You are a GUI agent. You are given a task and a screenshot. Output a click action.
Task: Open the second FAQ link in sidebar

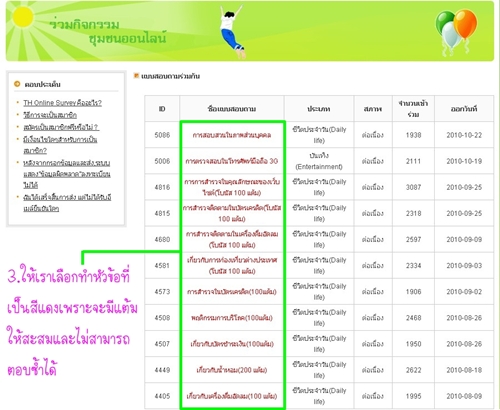point(50,115)
